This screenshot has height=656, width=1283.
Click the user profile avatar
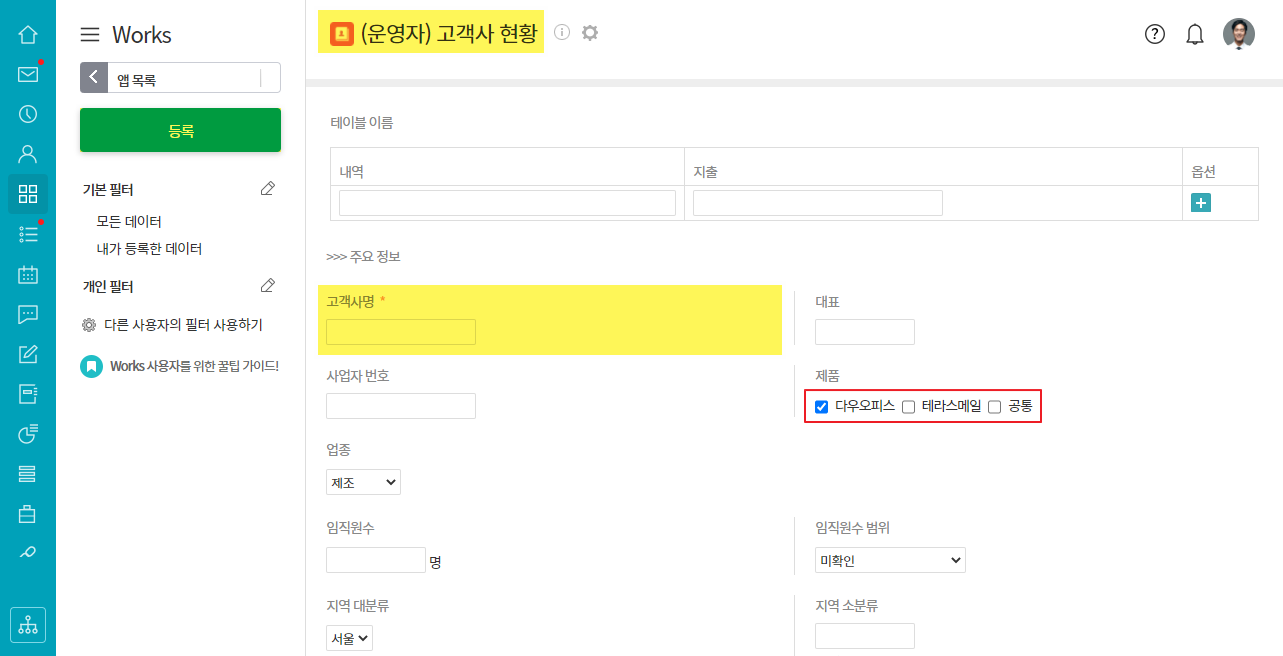tap(1239, 34)
